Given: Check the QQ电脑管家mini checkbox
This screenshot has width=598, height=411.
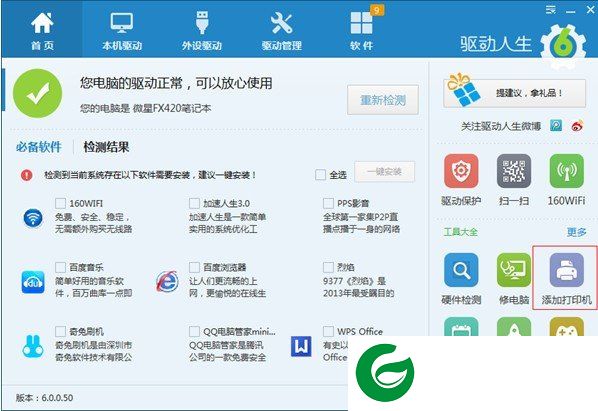Looking at the screenshot, I should click(x=194, y=331).
